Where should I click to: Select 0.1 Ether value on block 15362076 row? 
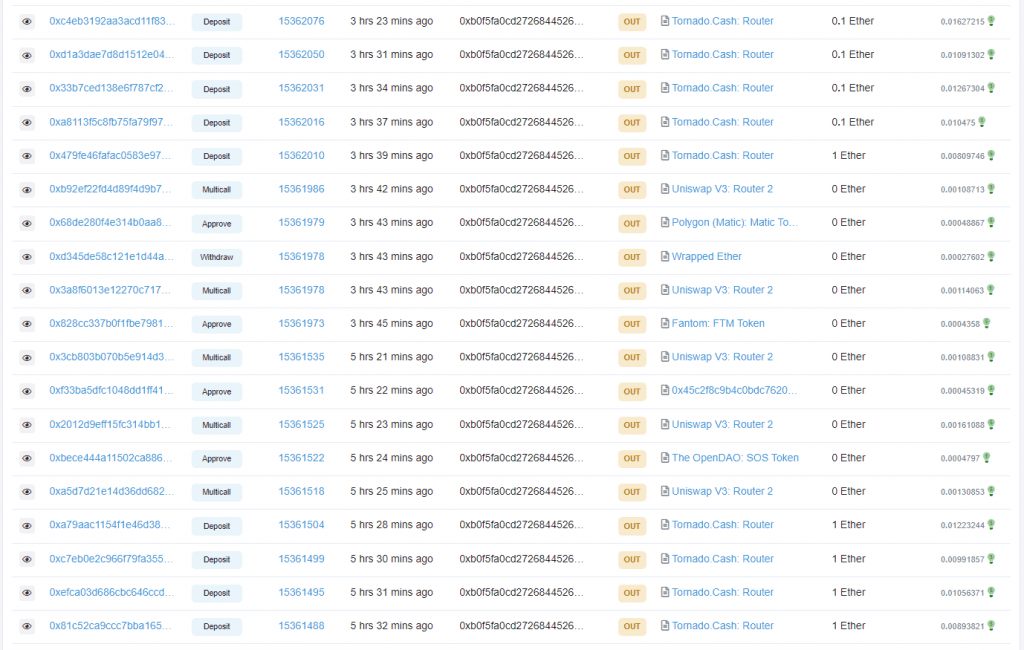pyautogui.click(x=852, y=21)
